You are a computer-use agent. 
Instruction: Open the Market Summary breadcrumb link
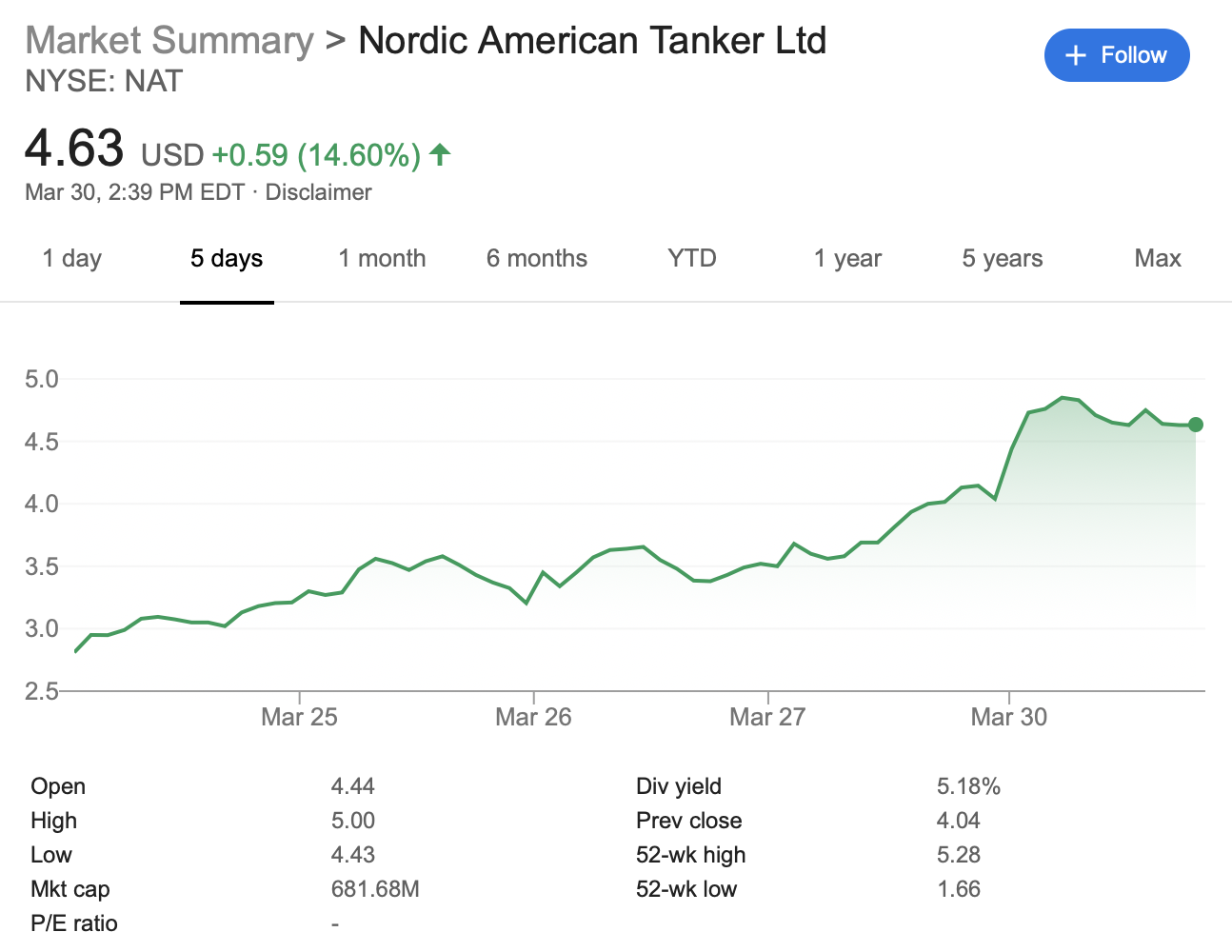tap(169, 41)
